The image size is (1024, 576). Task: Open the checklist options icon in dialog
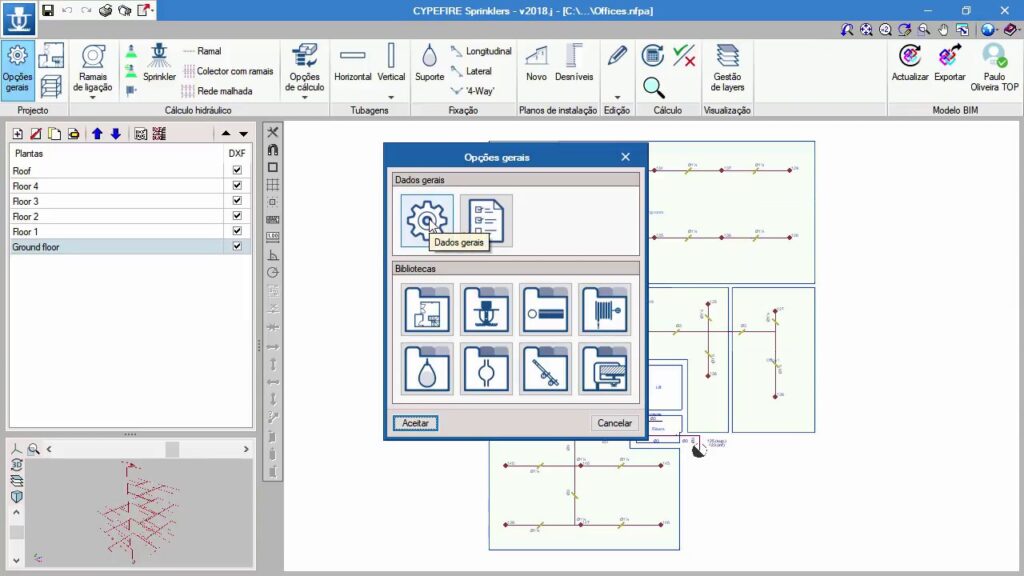pyautogui.click(x=487, y=220)
